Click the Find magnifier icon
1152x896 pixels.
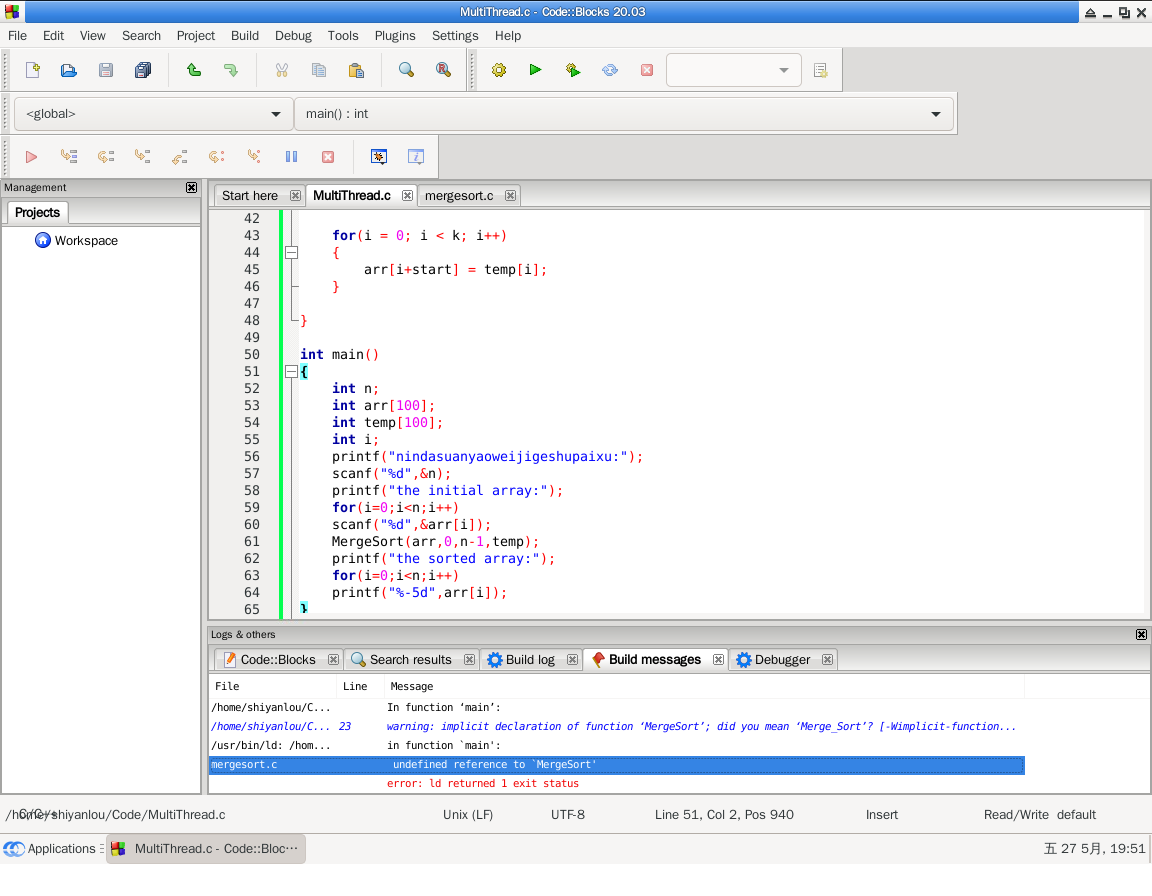(406, 70)
